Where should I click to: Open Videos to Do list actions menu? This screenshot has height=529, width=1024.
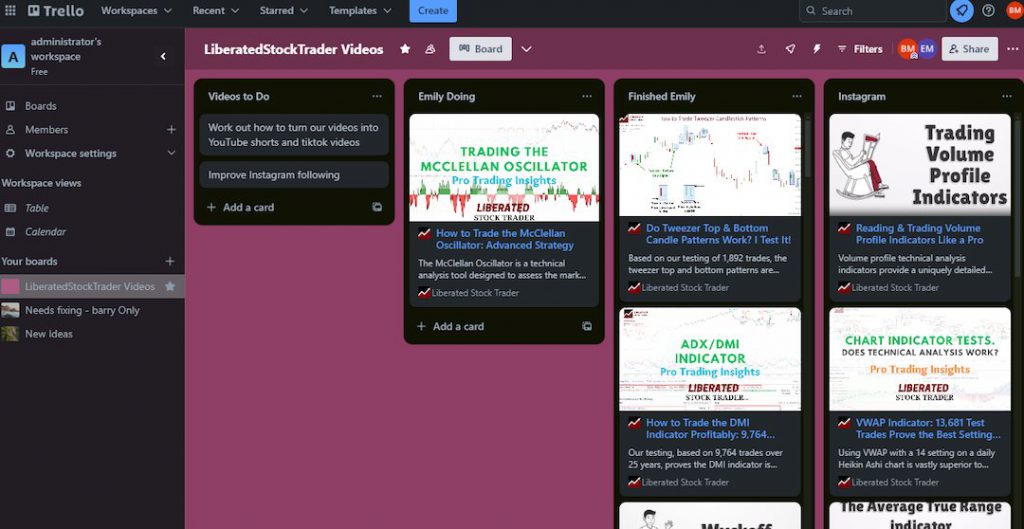point(377,96)
